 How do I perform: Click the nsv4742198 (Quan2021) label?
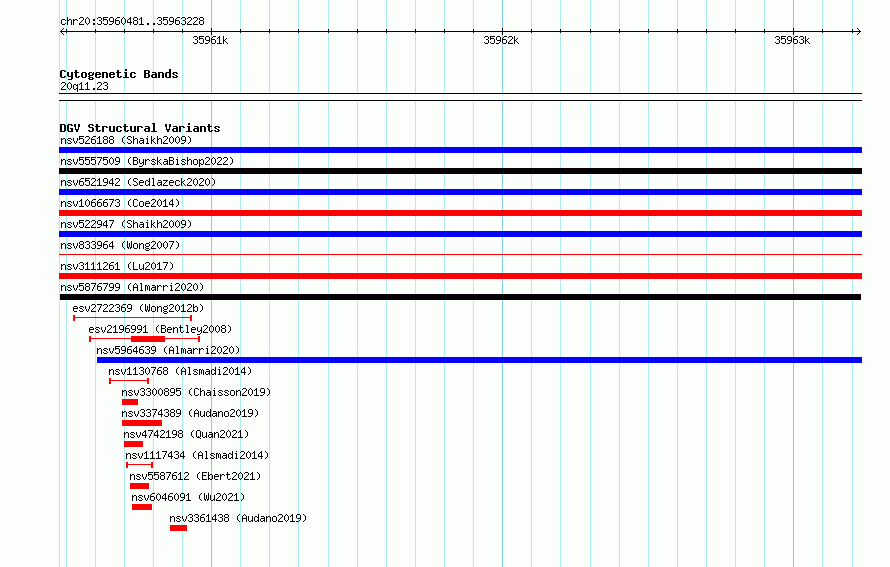point(186,434)
